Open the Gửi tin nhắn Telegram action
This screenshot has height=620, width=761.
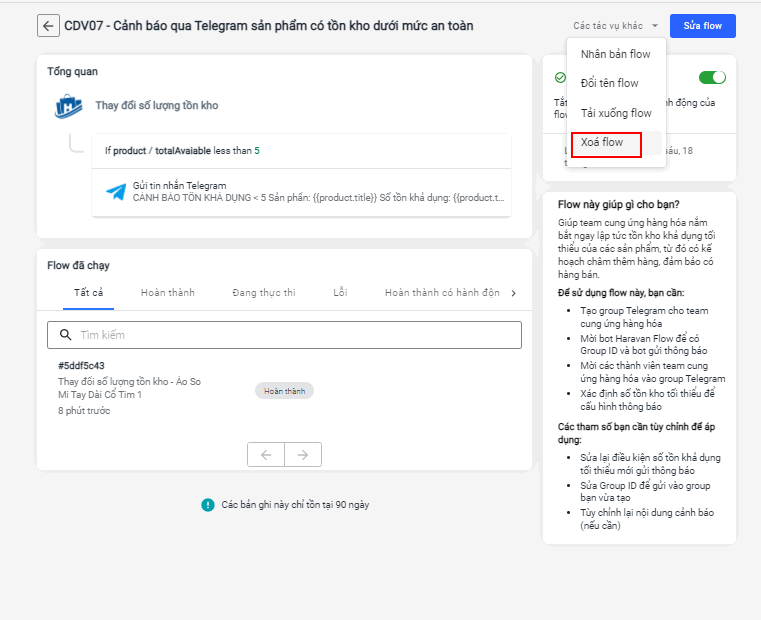pyautogui.click(x=301, y=192)
